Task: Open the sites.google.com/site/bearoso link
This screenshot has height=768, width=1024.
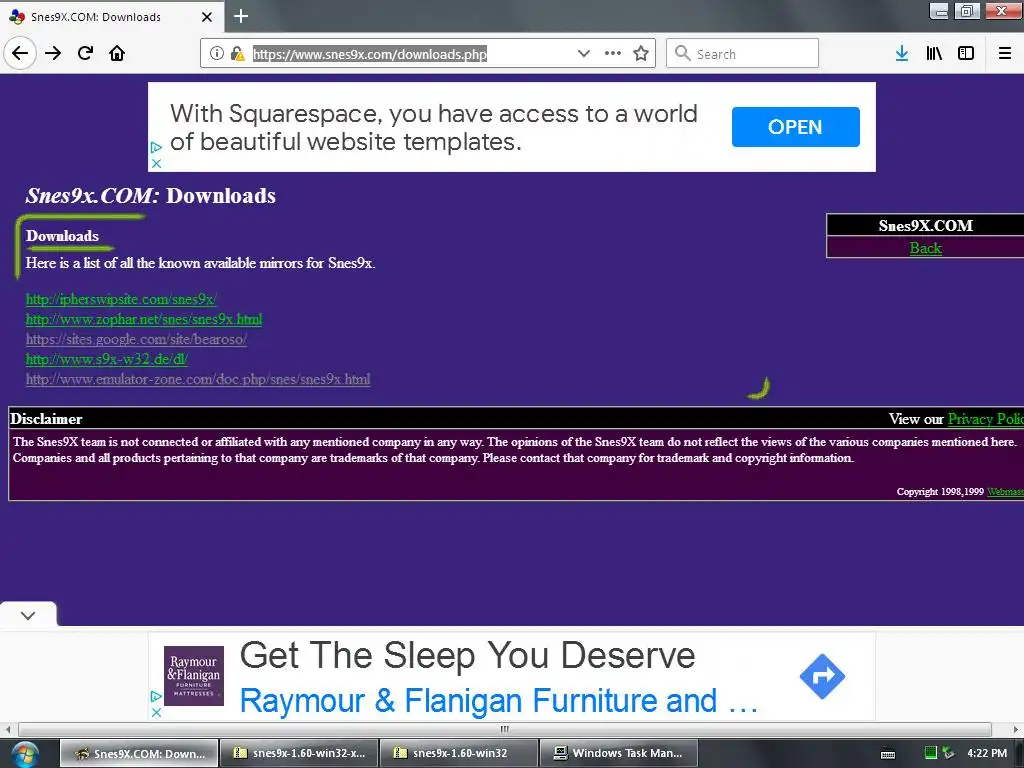Action: [136, 339]
